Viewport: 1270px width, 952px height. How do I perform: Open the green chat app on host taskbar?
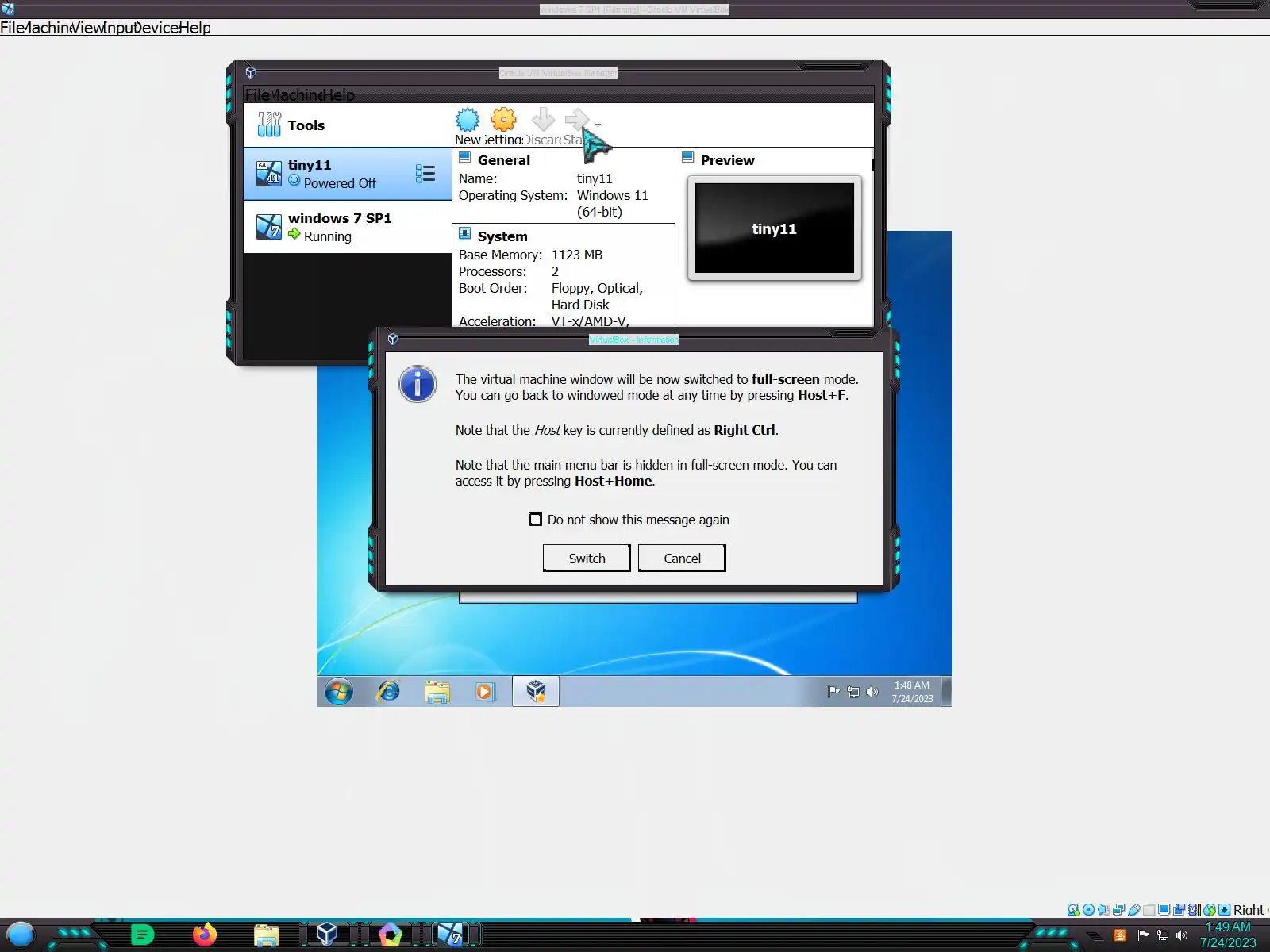click(142, 935)
